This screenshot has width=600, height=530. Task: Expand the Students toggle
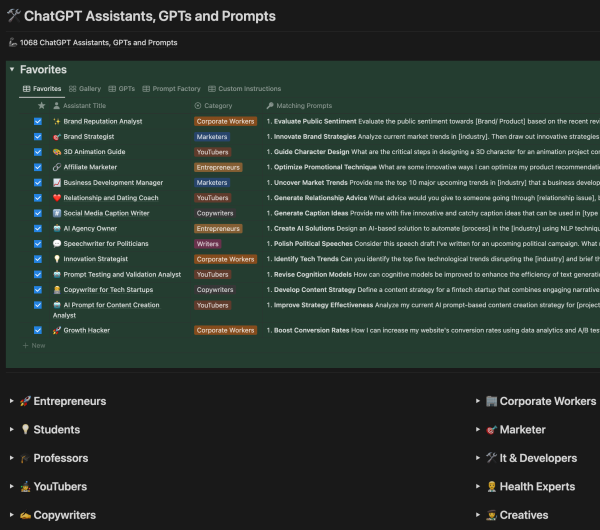[x=11, y=429]
